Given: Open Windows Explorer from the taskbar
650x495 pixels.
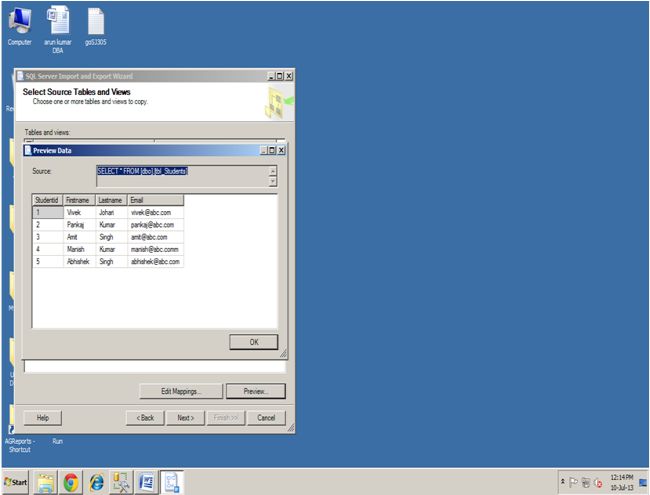Looking at the screenshot, I should (45, 483).
